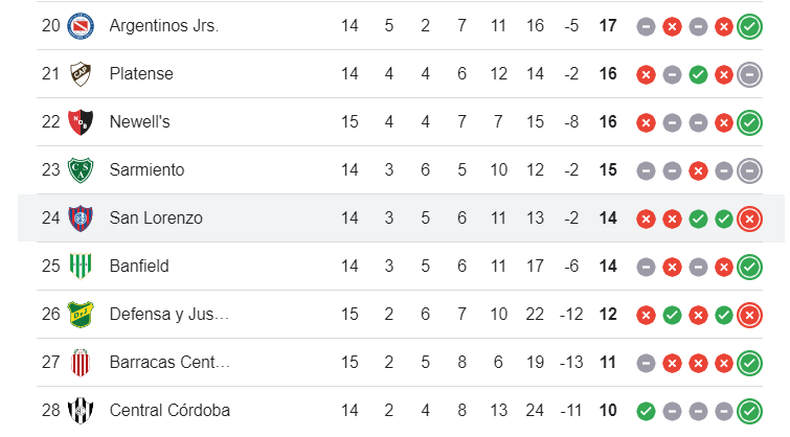790x437 pixels.
Task: Open the Banfield team name link
Action: pos(139,266)
